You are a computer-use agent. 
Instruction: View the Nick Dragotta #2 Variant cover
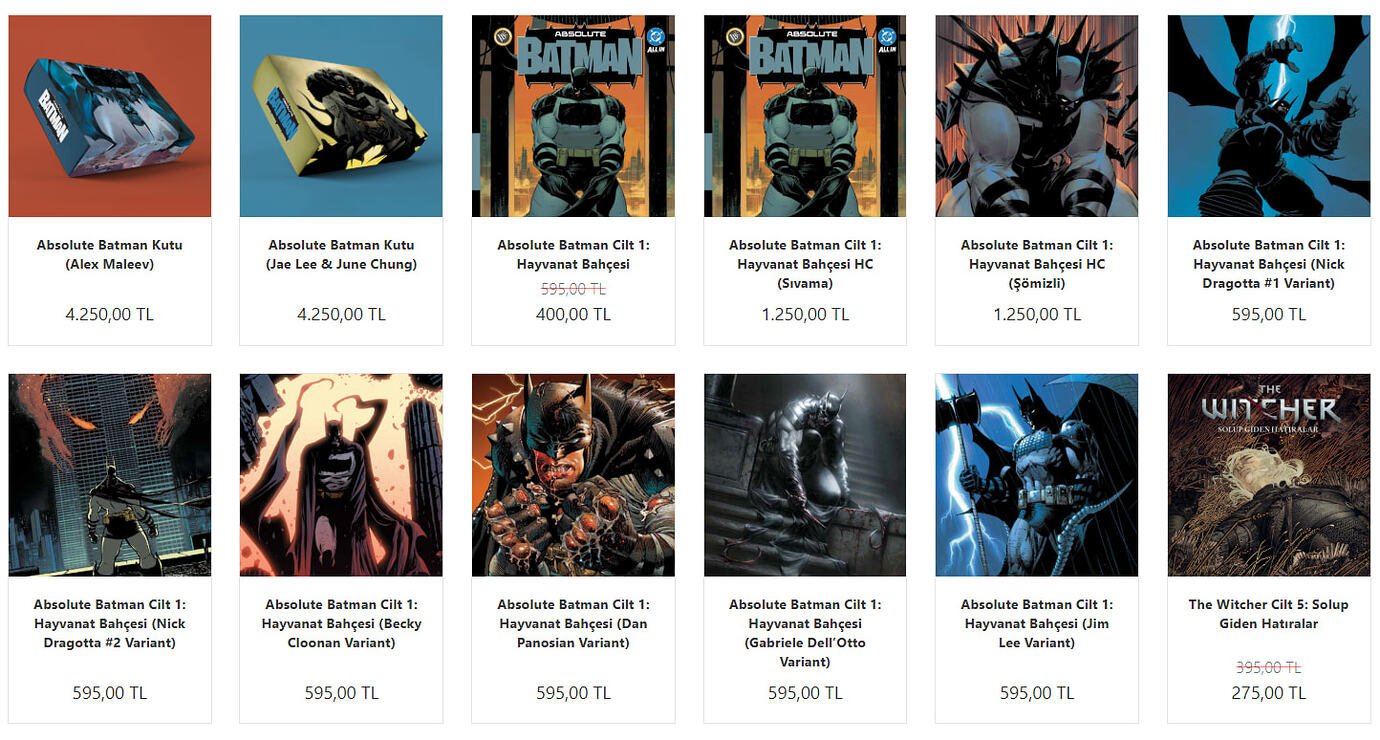point(110,475)
